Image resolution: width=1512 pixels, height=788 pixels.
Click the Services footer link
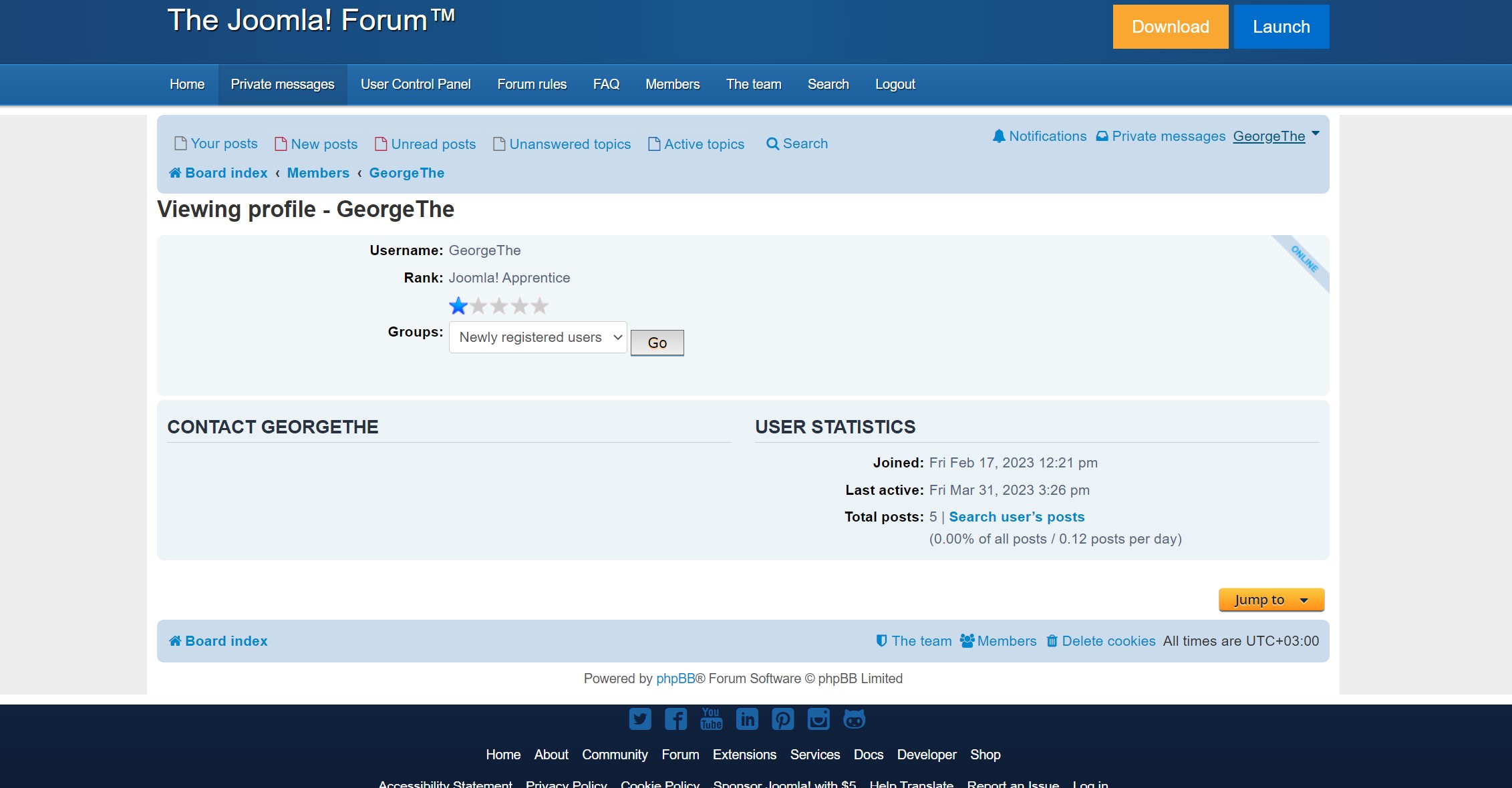[x=815, y=755]
